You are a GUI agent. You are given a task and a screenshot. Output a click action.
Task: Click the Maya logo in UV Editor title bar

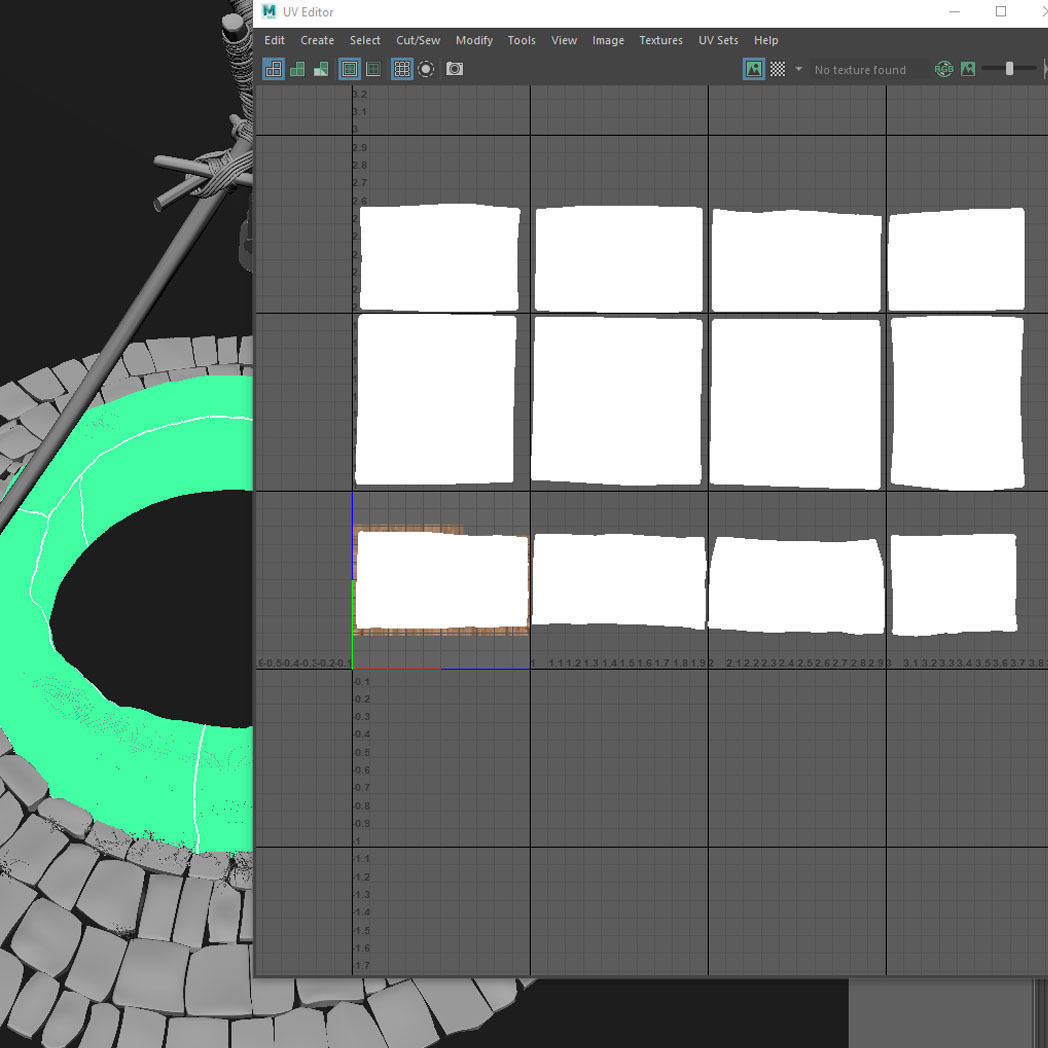[x=269, y=11]
